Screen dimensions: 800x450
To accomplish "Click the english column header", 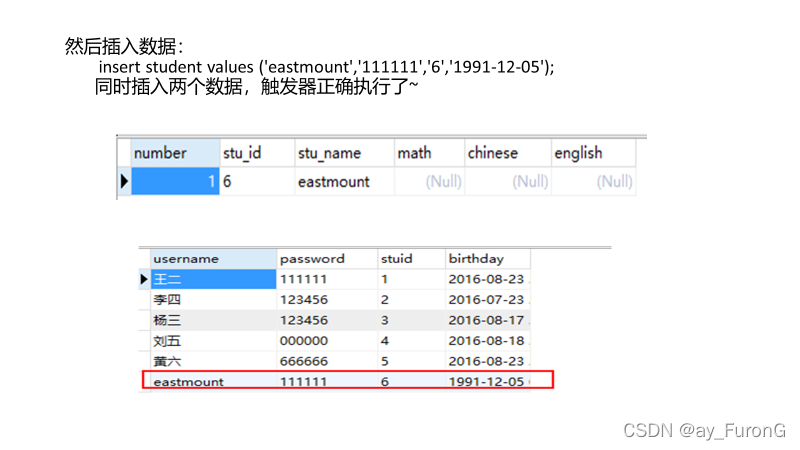I will 594,153.
